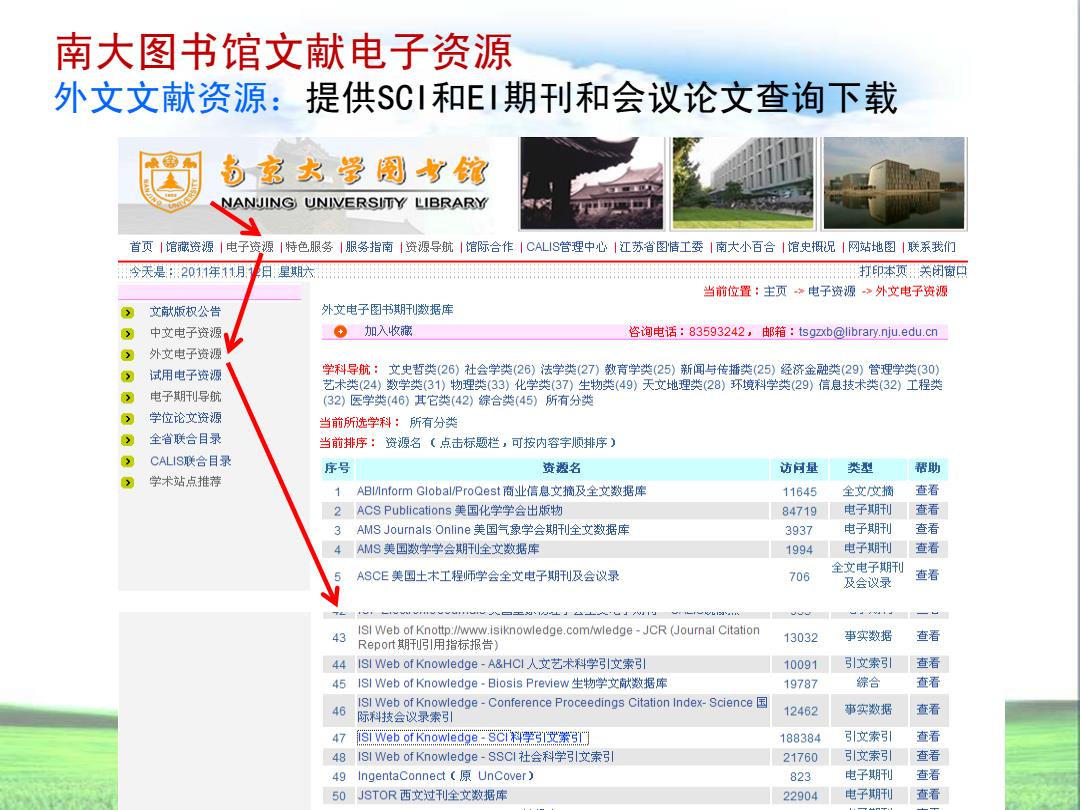Select the 管理学类(30) subject link
1080x810 pixels.
904,370
